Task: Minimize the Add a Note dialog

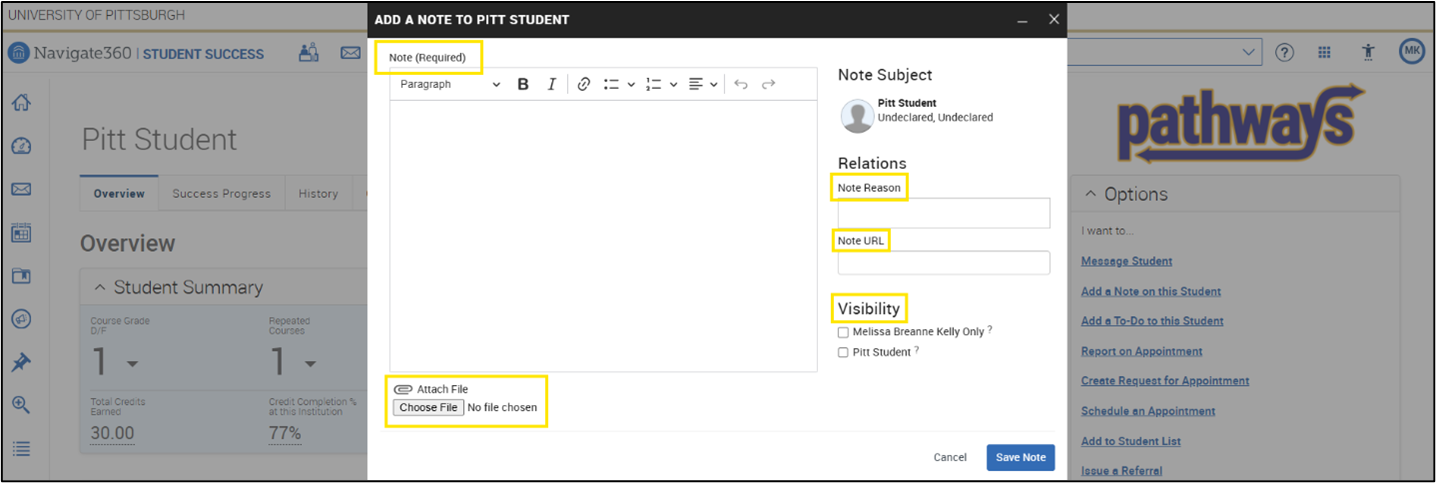Action: (1022, 20)
